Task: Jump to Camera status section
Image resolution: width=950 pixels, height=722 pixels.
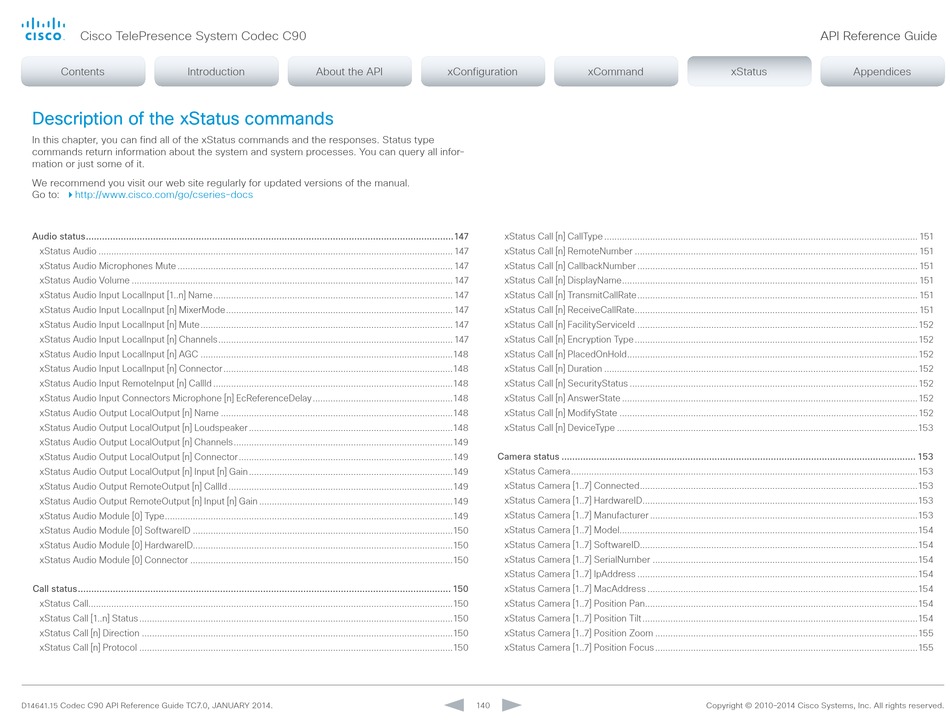Action: [716, 457]
